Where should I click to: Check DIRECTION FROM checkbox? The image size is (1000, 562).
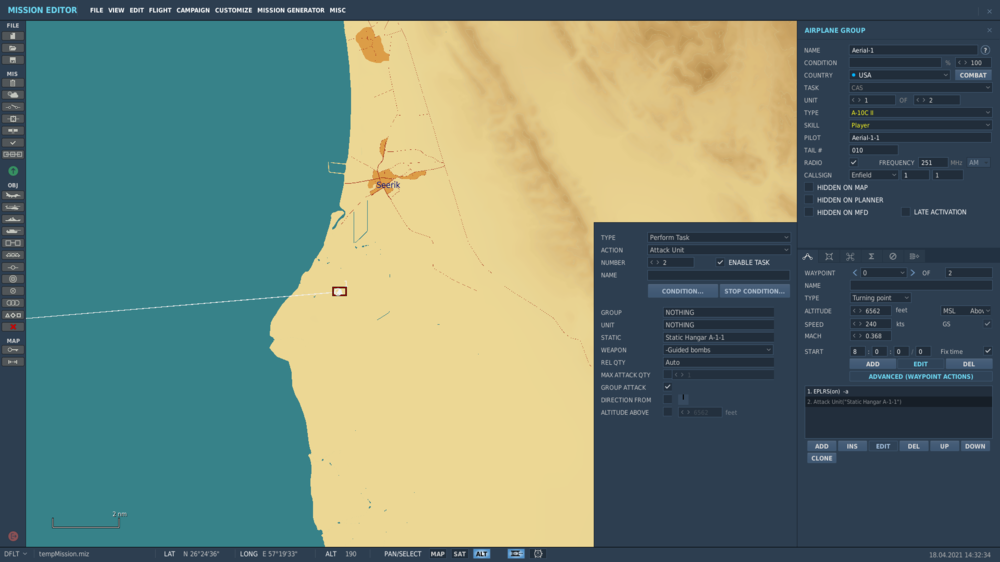coord(668,399)
